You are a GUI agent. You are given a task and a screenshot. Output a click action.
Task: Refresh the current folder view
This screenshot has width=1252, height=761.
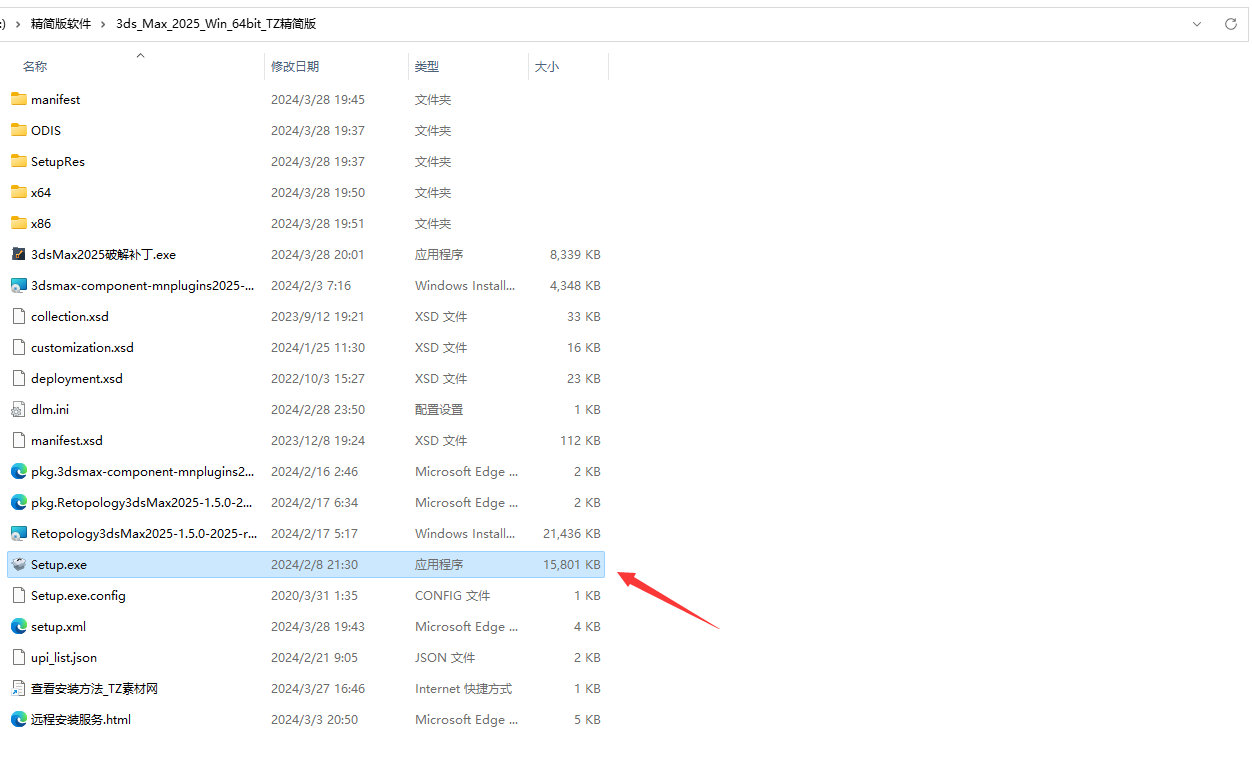1231,24
